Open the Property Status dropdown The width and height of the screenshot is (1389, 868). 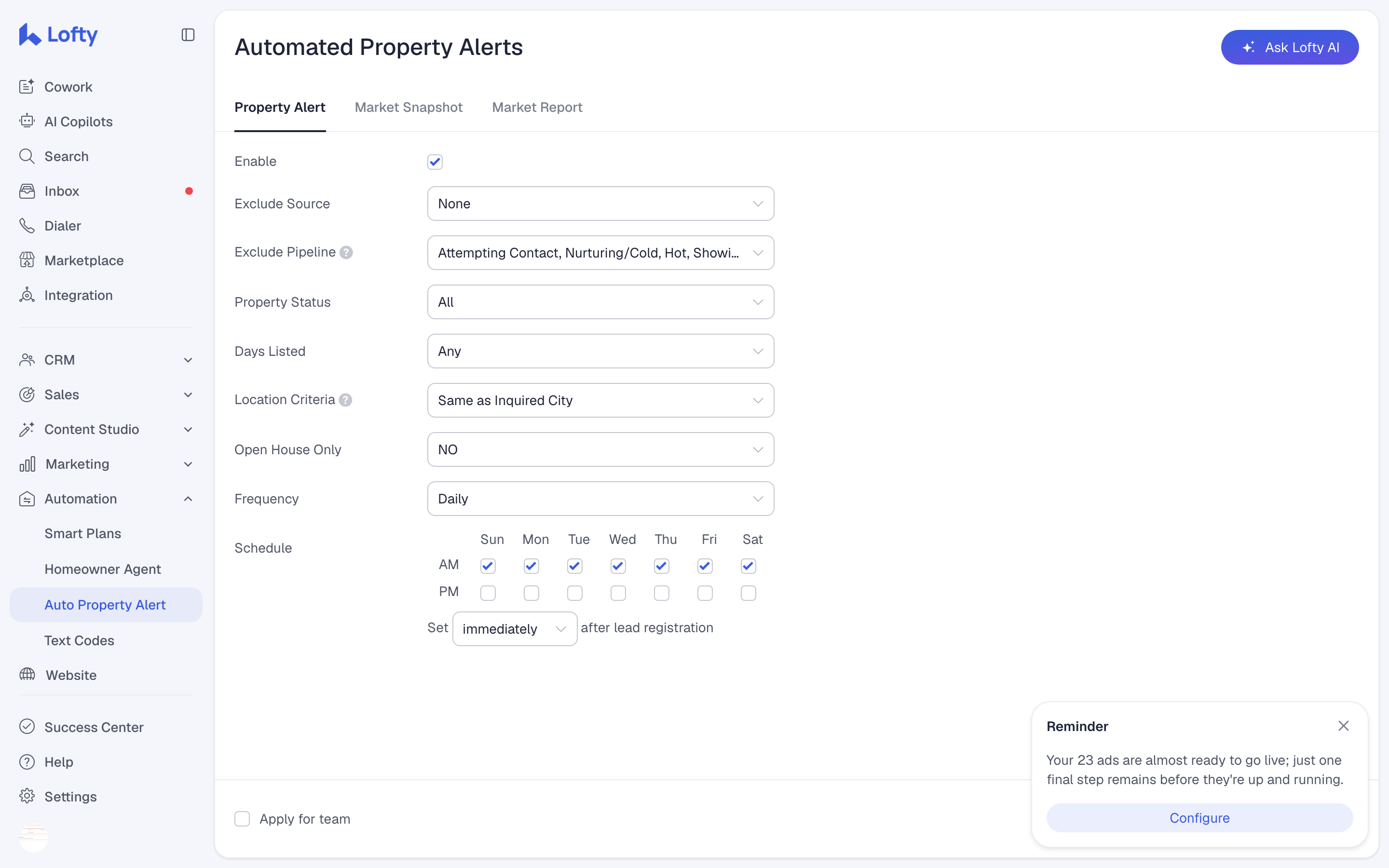[600, 302]
